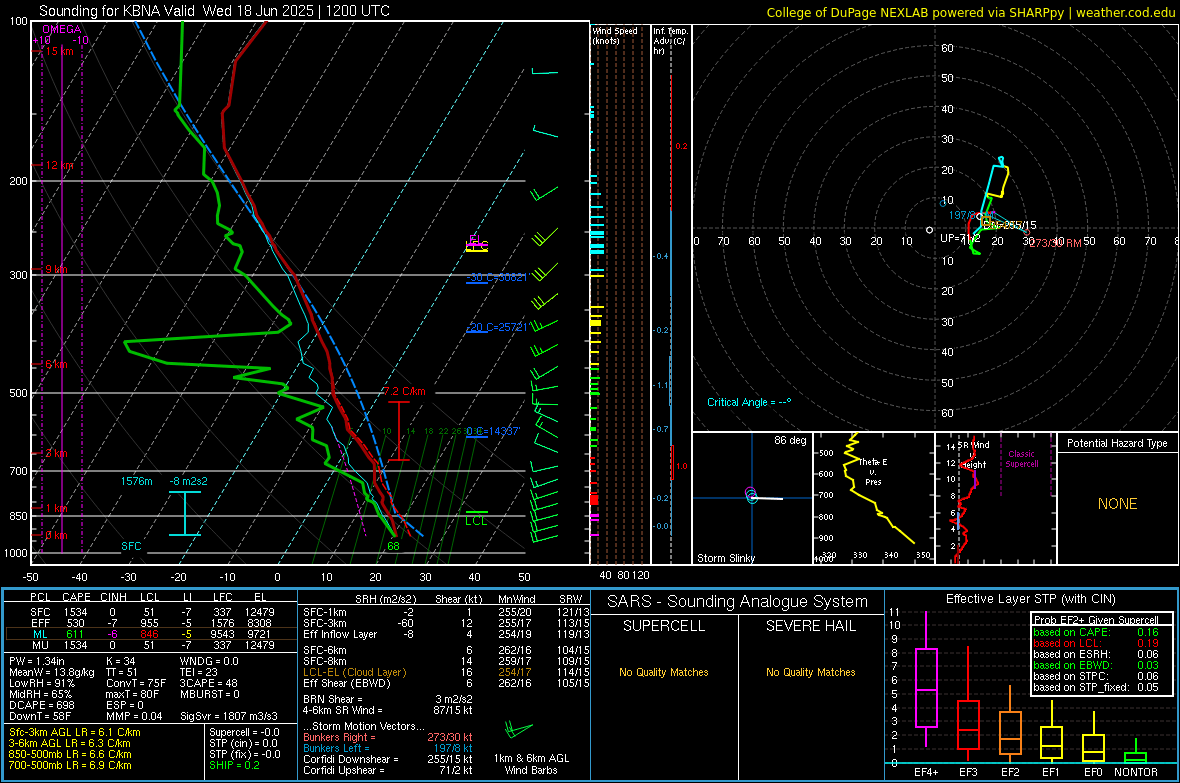Click the white origin circle on the hodograph
The image size is (1180, 783).
pos(929,230)
